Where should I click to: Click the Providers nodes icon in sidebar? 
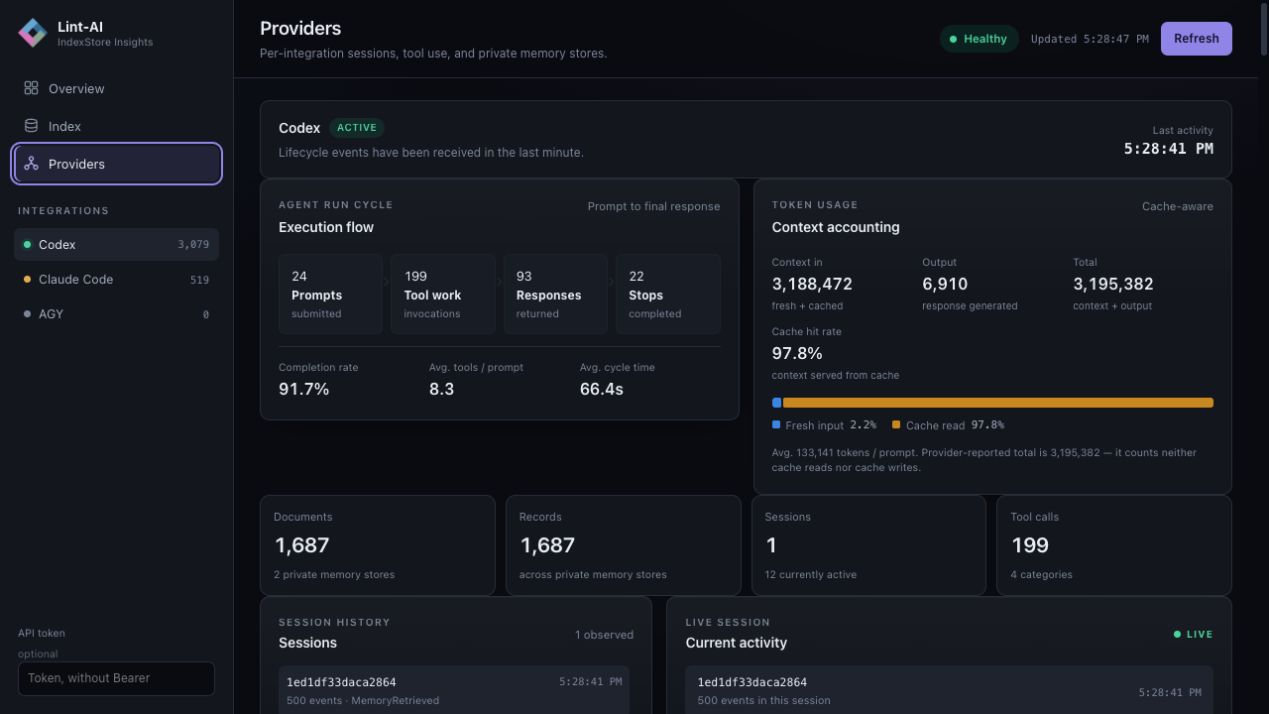(31, 164)
